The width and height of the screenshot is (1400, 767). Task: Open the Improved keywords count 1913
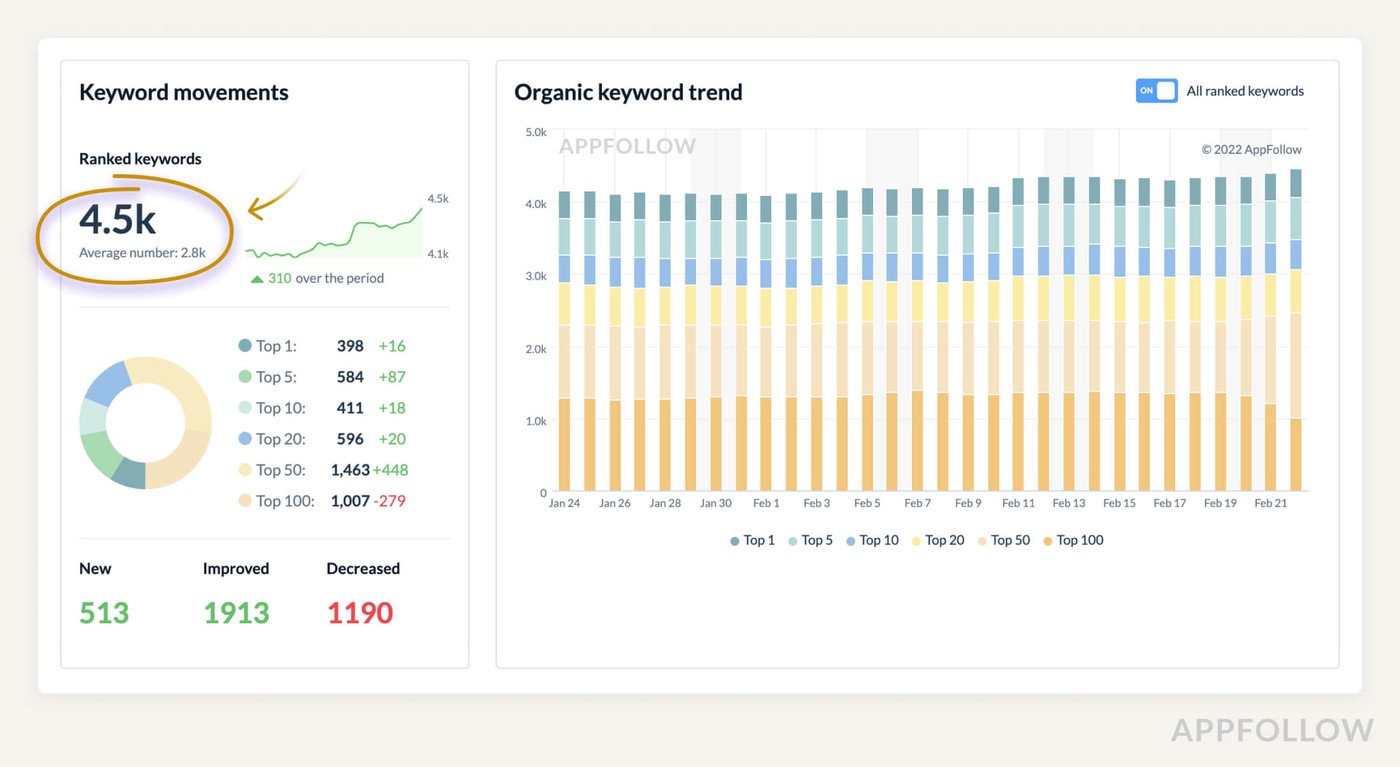[x=236, y=612]
